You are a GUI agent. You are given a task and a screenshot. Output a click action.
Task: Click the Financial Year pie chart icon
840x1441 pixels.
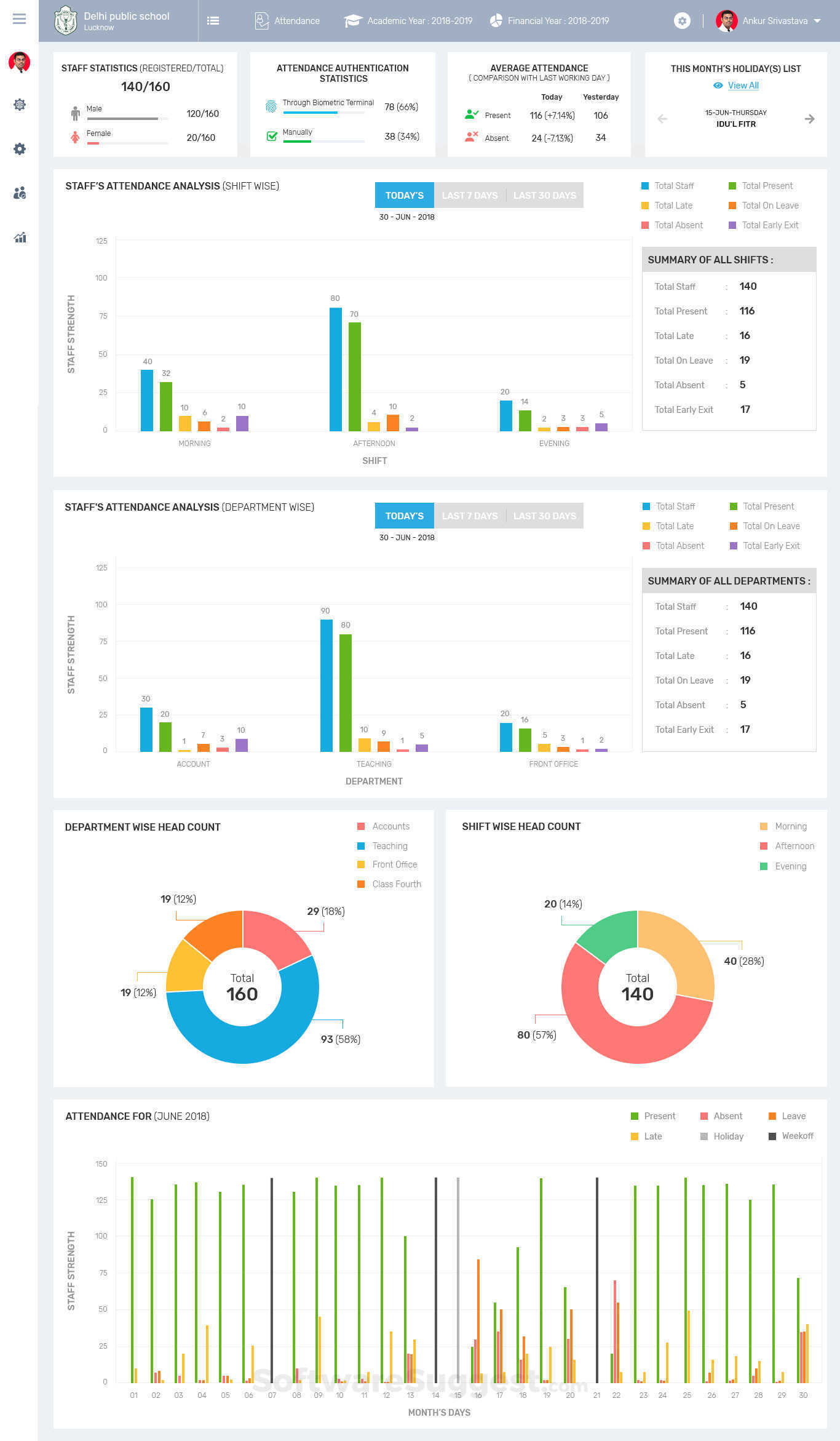point(496,21)
